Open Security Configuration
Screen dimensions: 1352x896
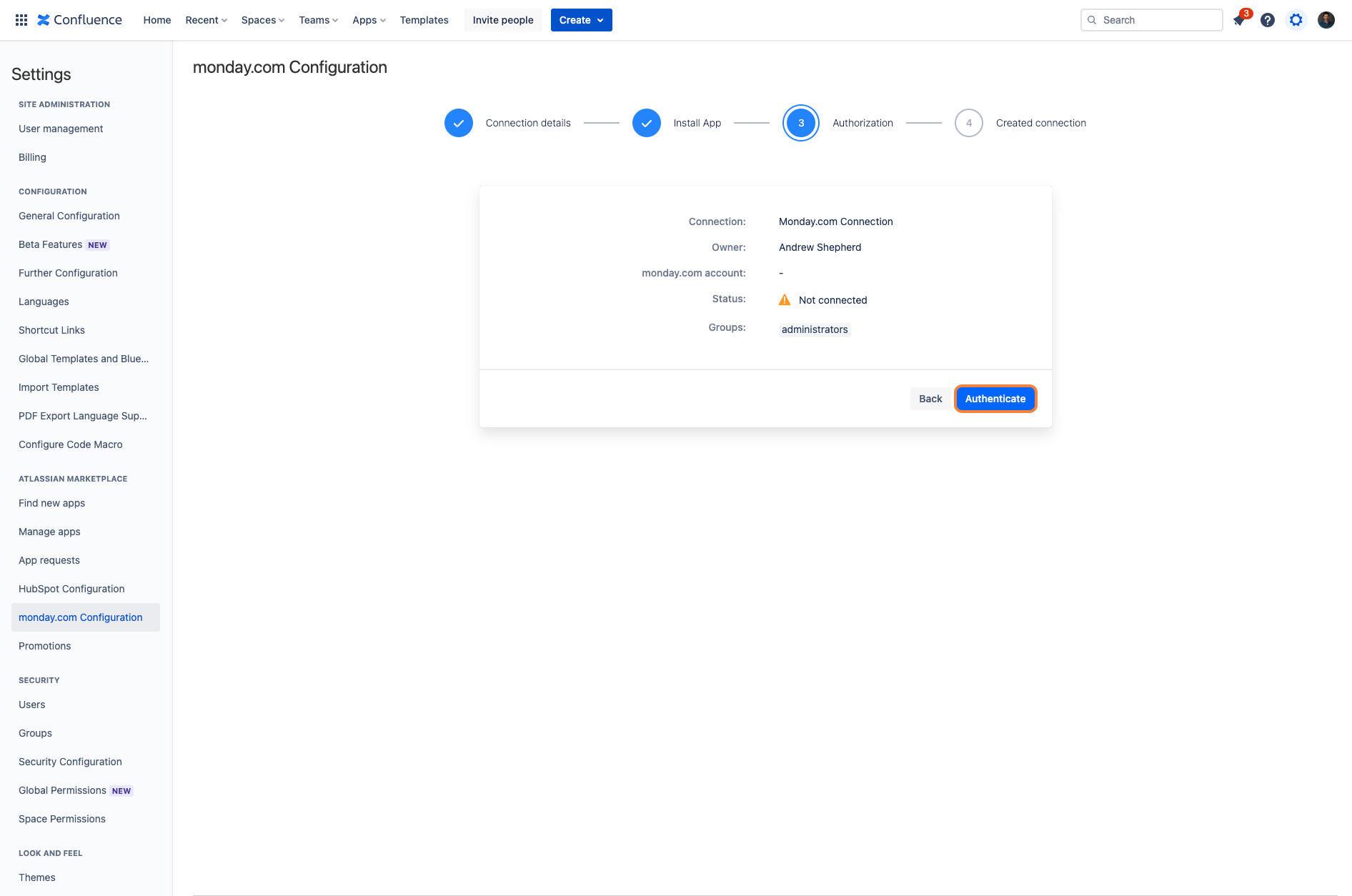[86, 762]
